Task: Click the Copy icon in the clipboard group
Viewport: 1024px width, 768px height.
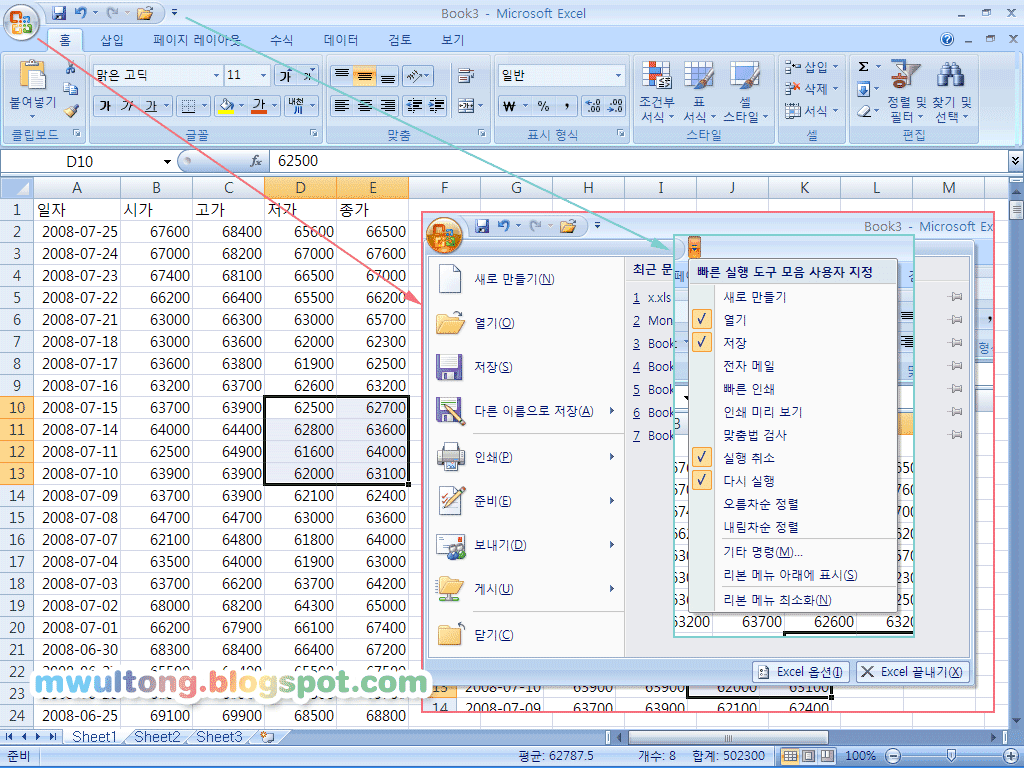Action: coord(71,89)
